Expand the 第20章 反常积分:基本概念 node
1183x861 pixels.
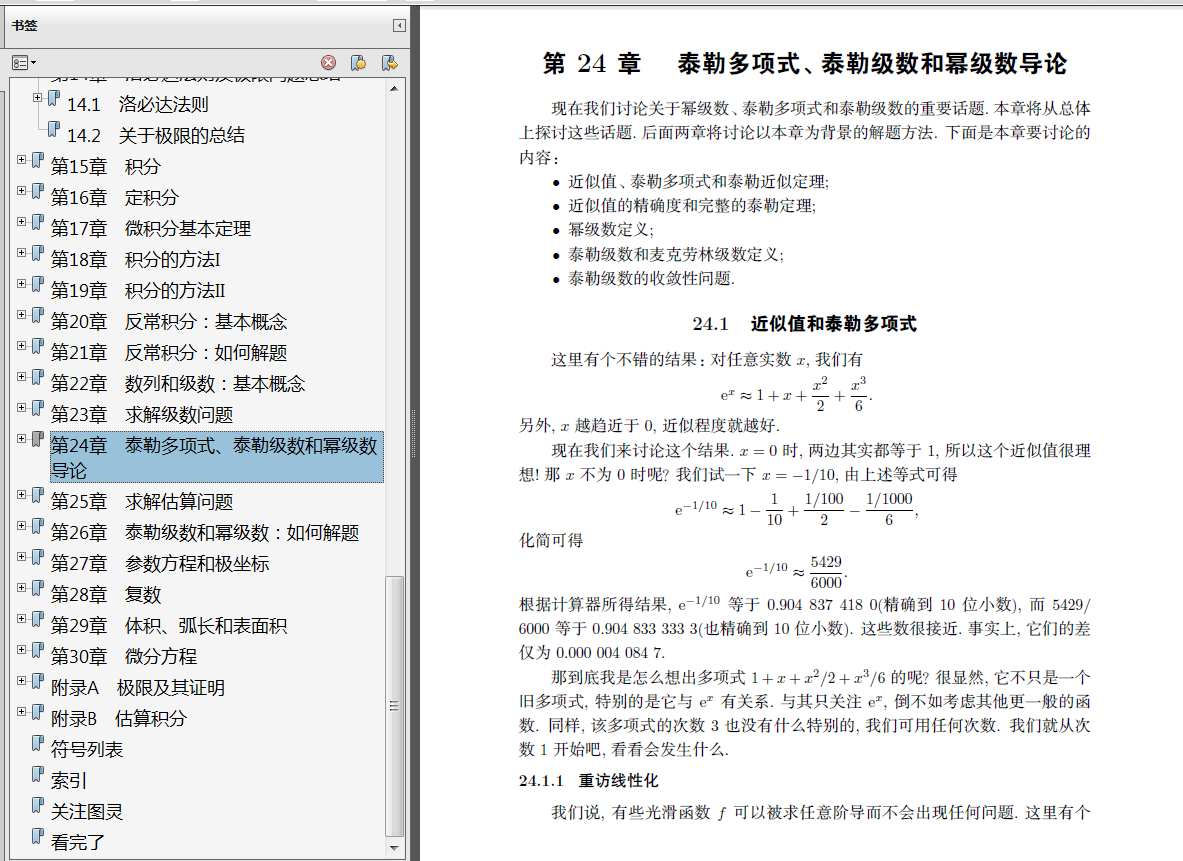pos(21,315)
